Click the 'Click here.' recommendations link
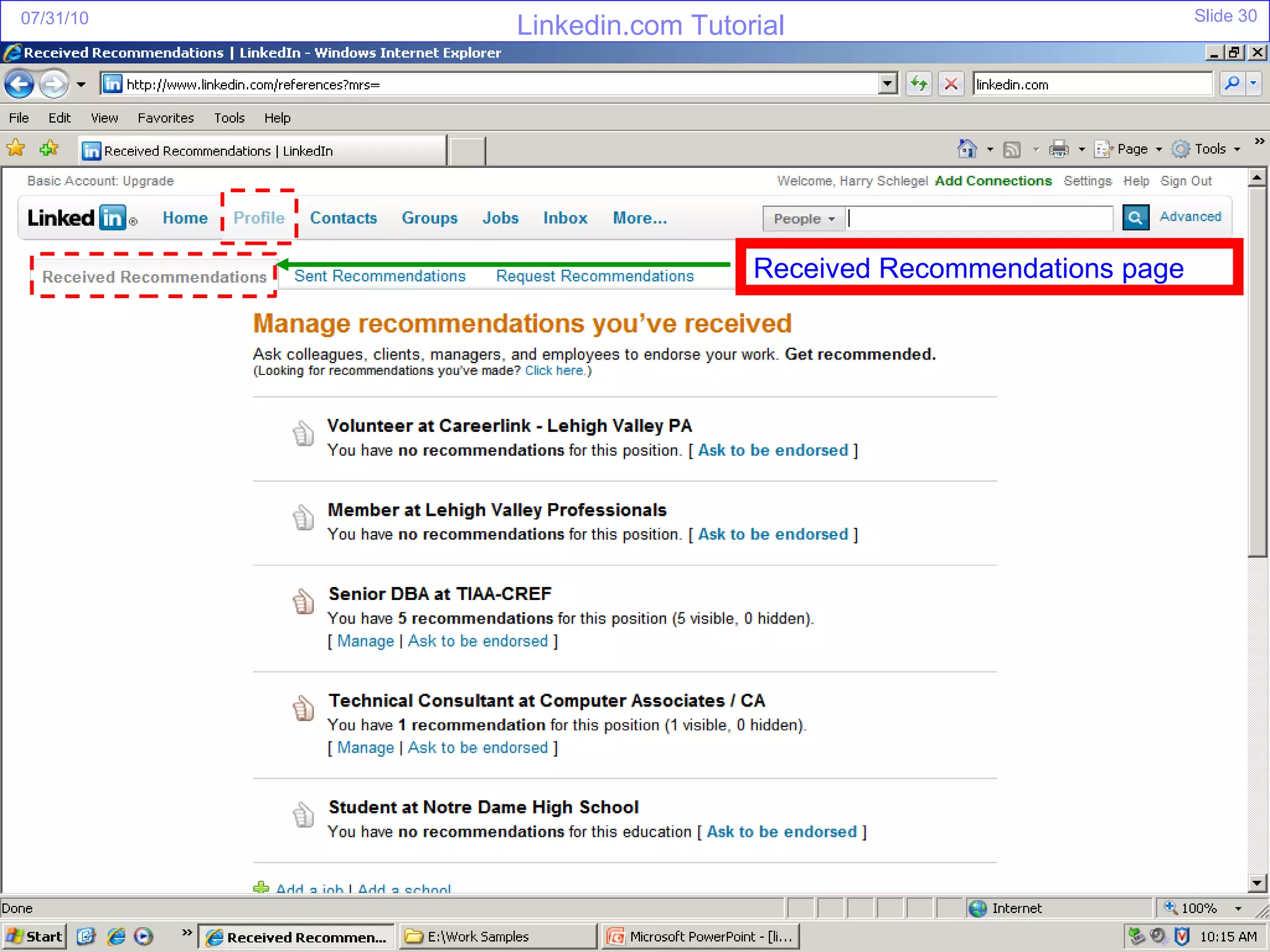Viewport: 1270px width, 952px height. coord(556,371)
